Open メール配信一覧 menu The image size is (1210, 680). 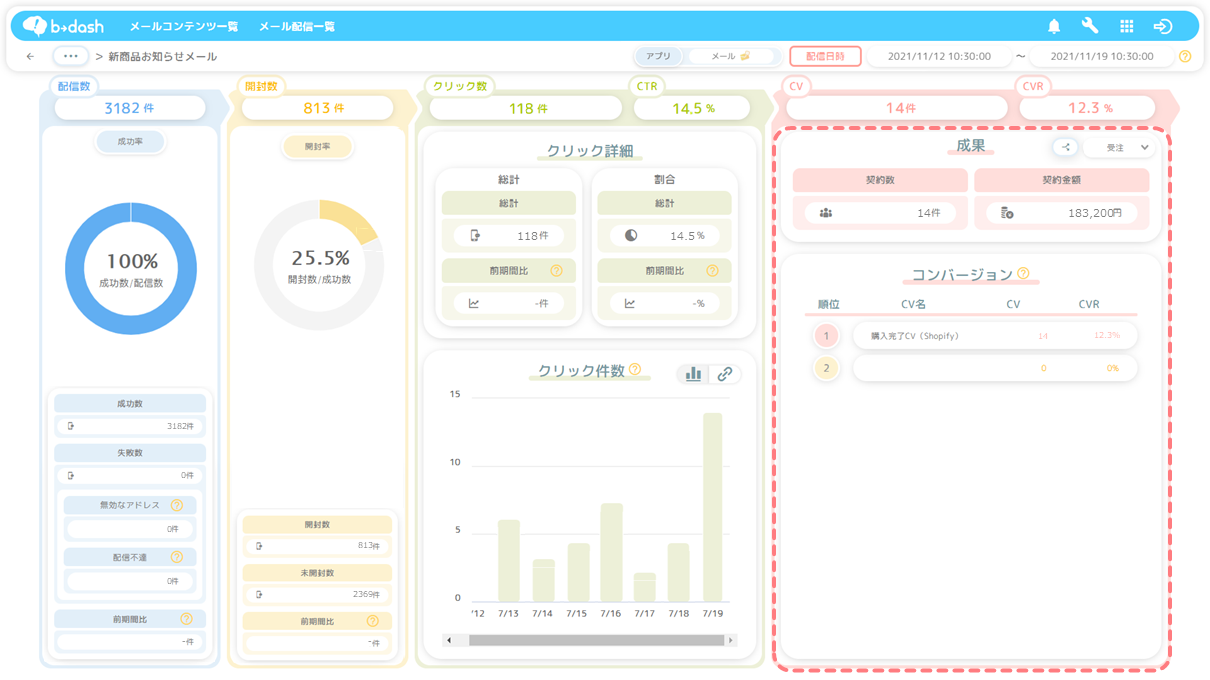point(297,27)
